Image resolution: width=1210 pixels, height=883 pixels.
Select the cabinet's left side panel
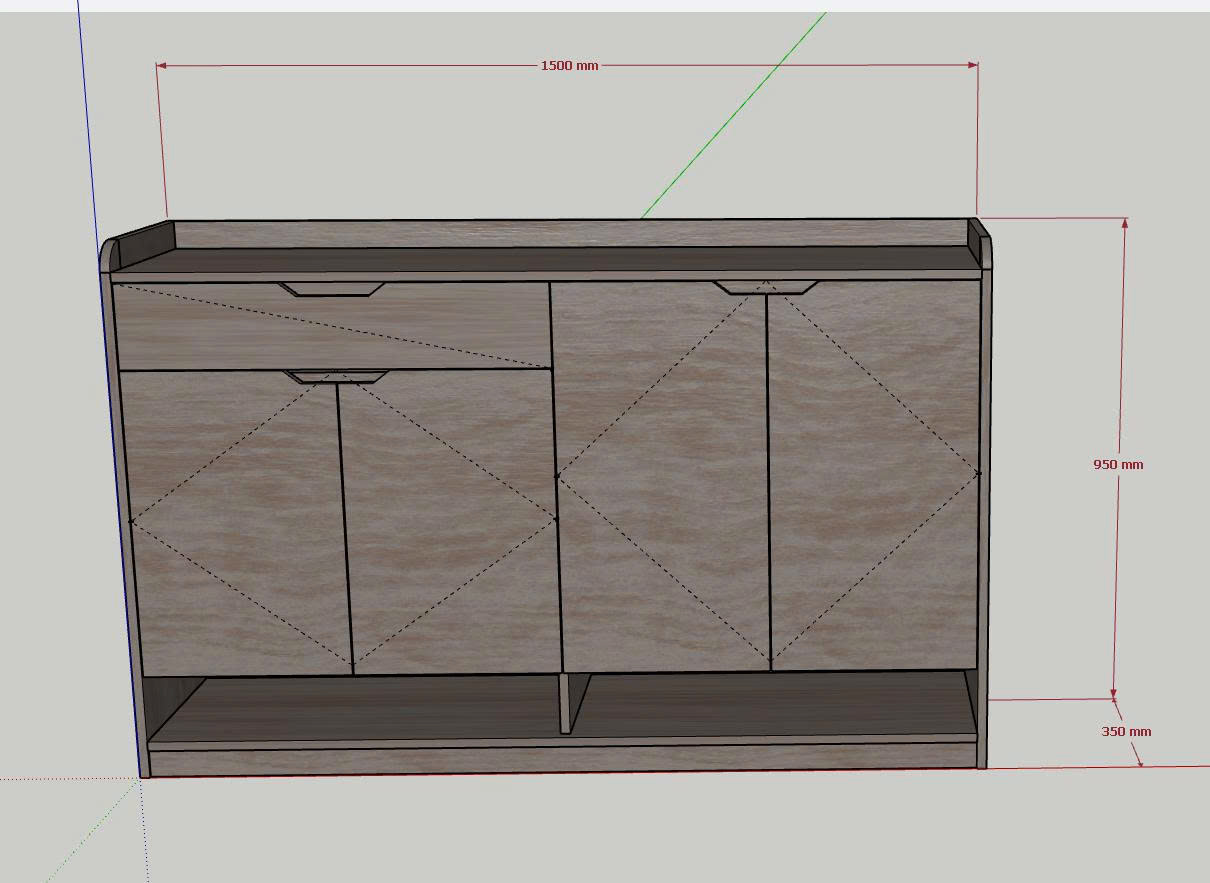(124, 520)
